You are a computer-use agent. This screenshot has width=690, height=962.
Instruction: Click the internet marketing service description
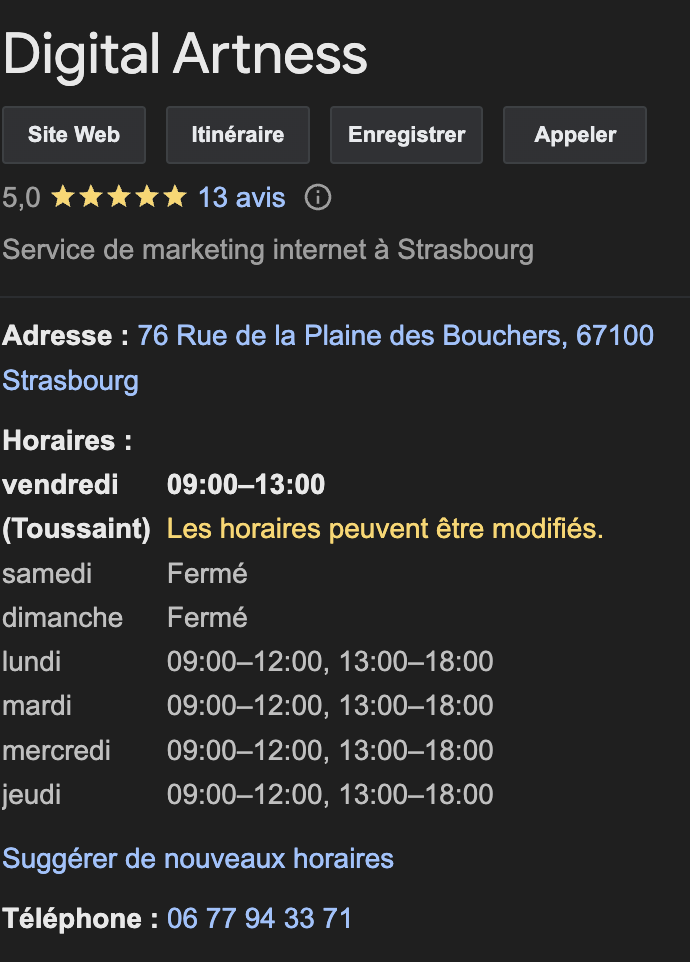tap(268, 249)
